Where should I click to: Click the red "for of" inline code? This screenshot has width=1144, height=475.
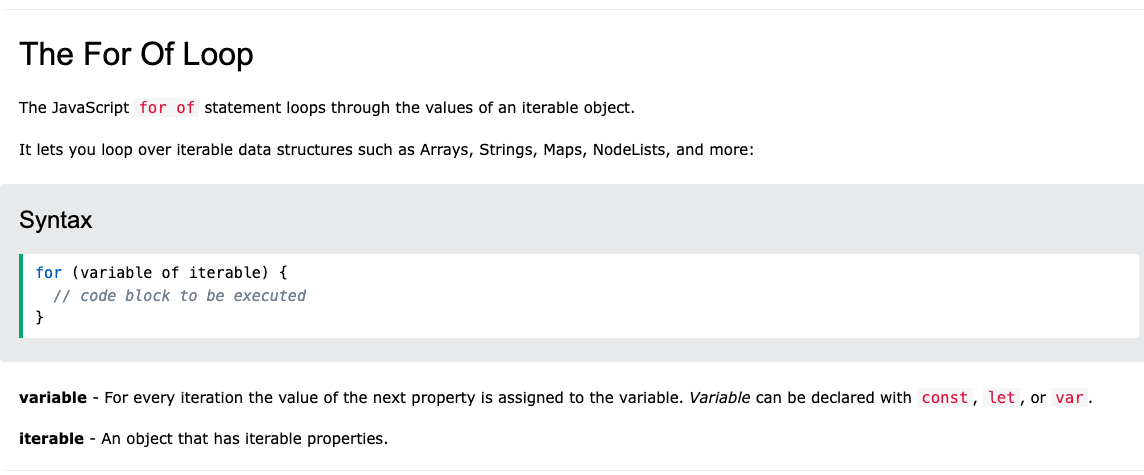click(166, 108)
